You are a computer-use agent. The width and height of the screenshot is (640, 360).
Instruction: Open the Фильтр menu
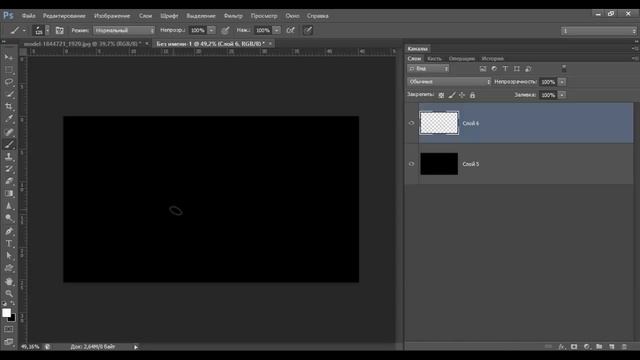pyautogui.click(x=233, y=16)
